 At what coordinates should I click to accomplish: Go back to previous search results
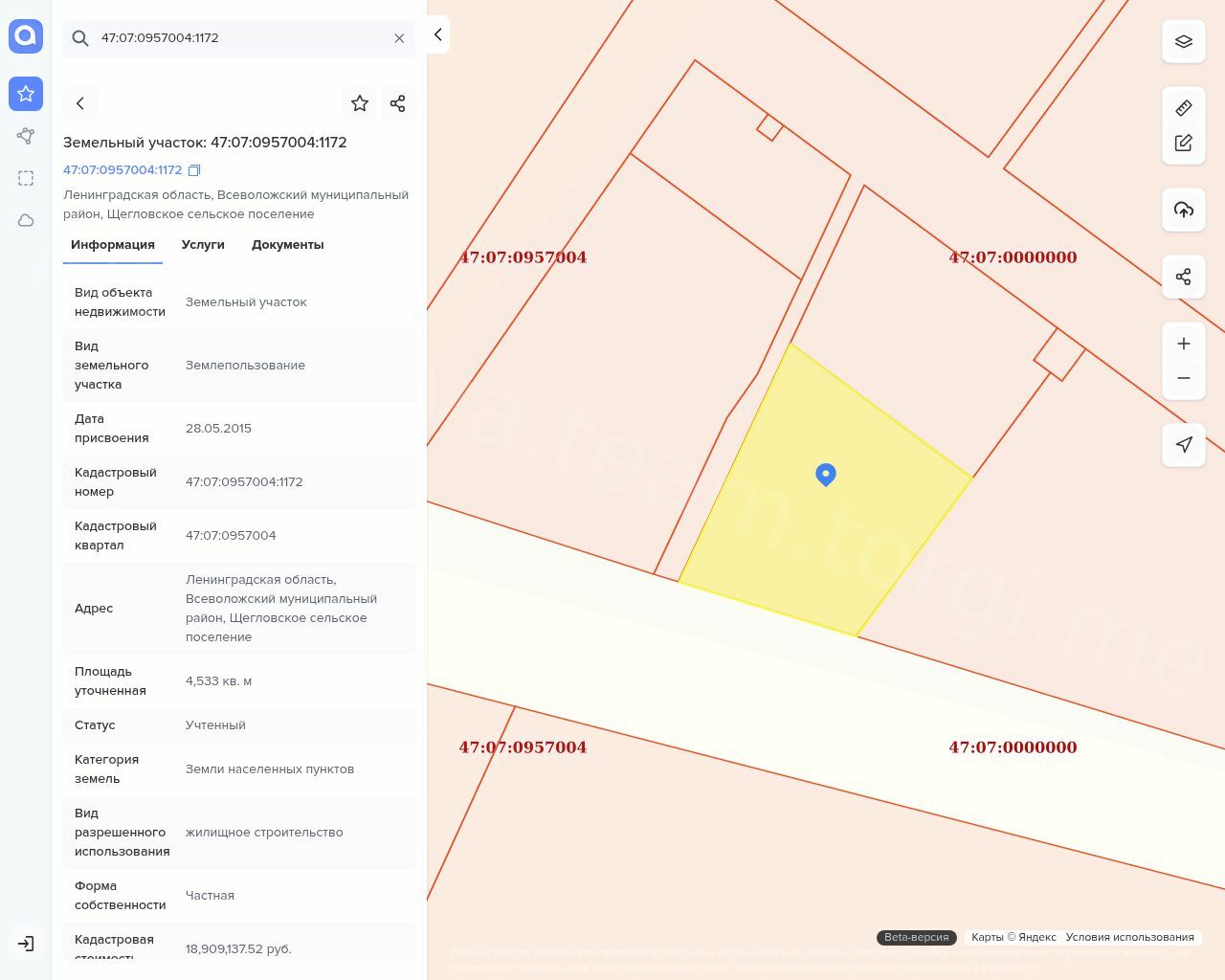coord(80,103)
